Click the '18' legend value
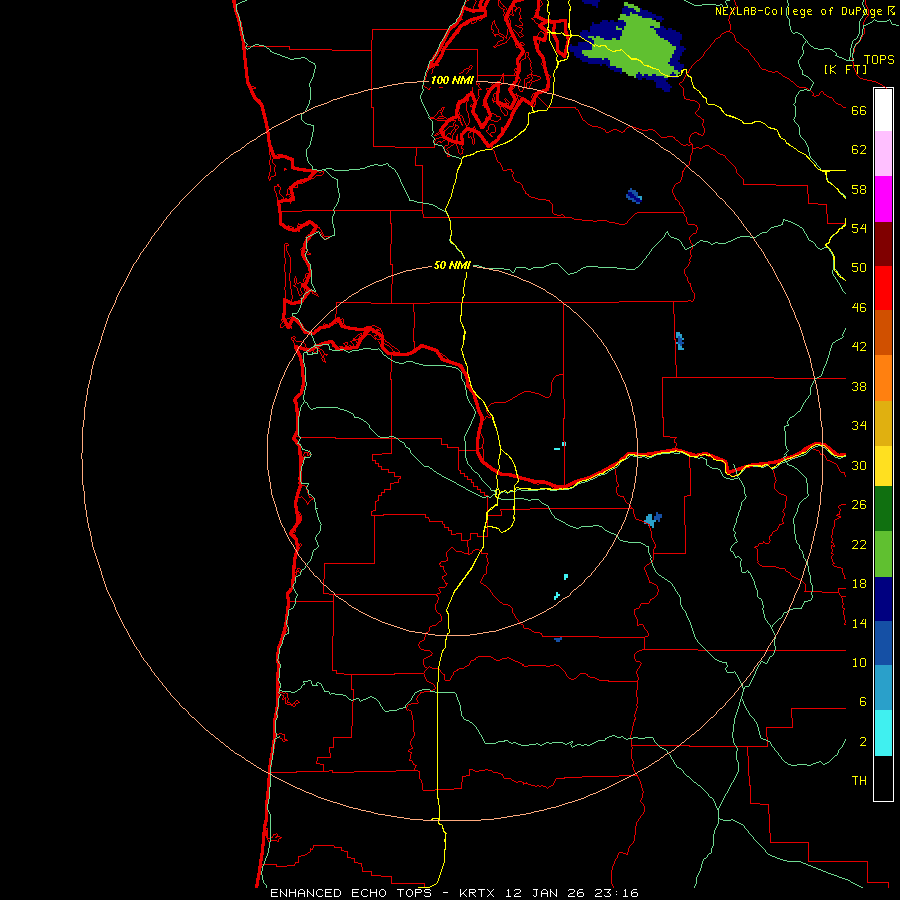The image size is (900, 900). pyautogui.click(x=859, y=584)
